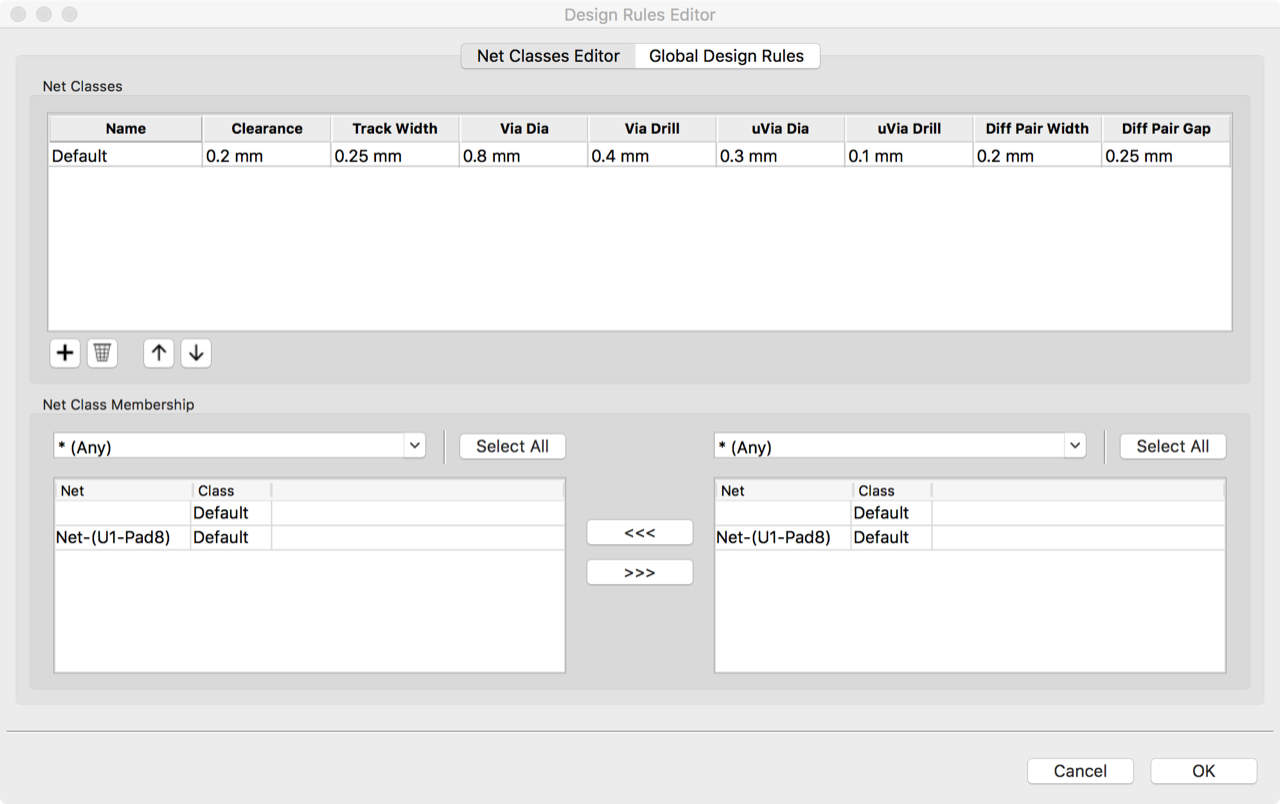This screenshot has height=804, width=1280.
Task: Edit the Track Width value 0.25 mm
Action: click(x=394, y=156)
